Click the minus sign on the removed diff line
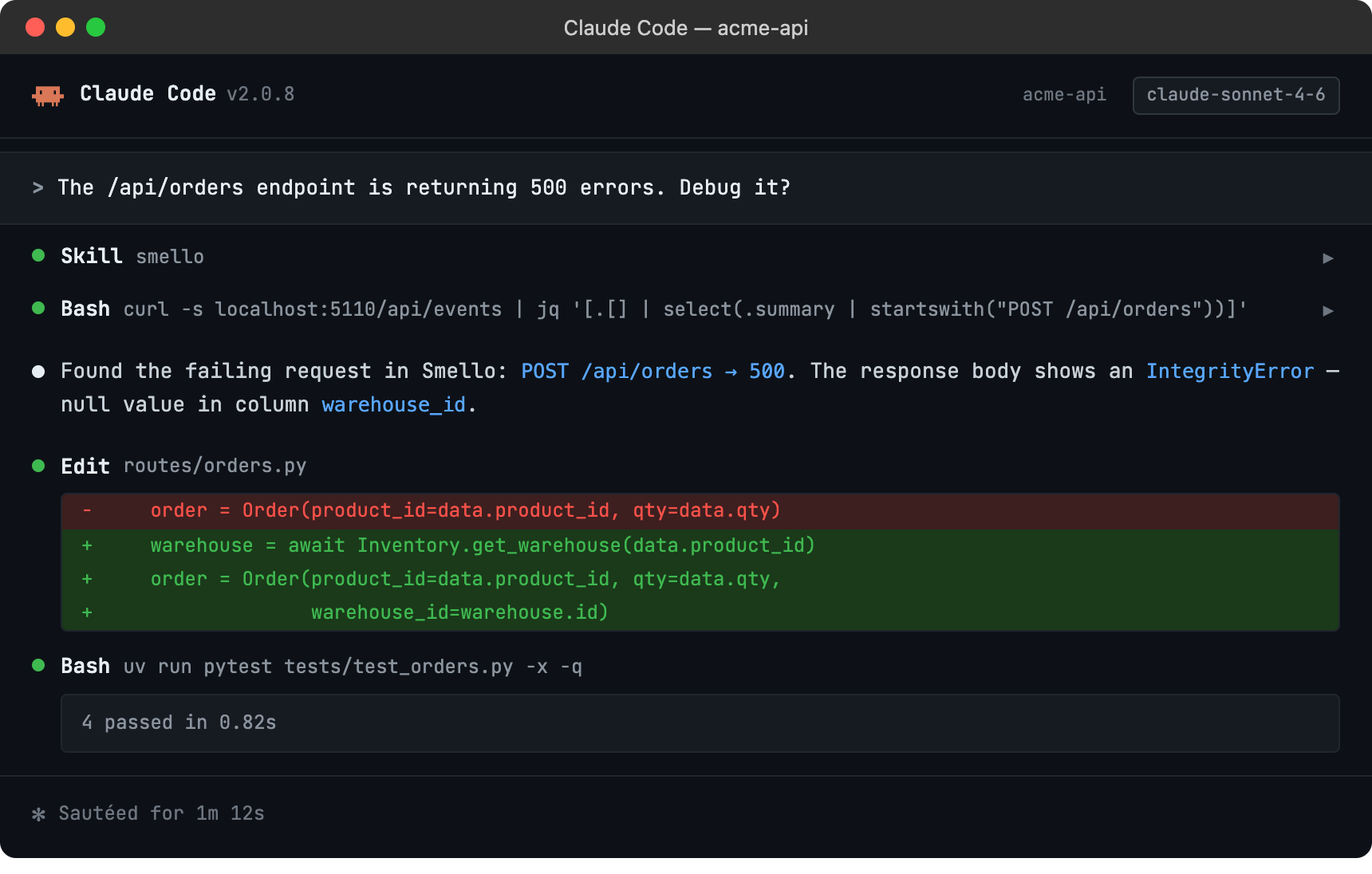Screen dimensions: 1372x874 coord(87,510)
